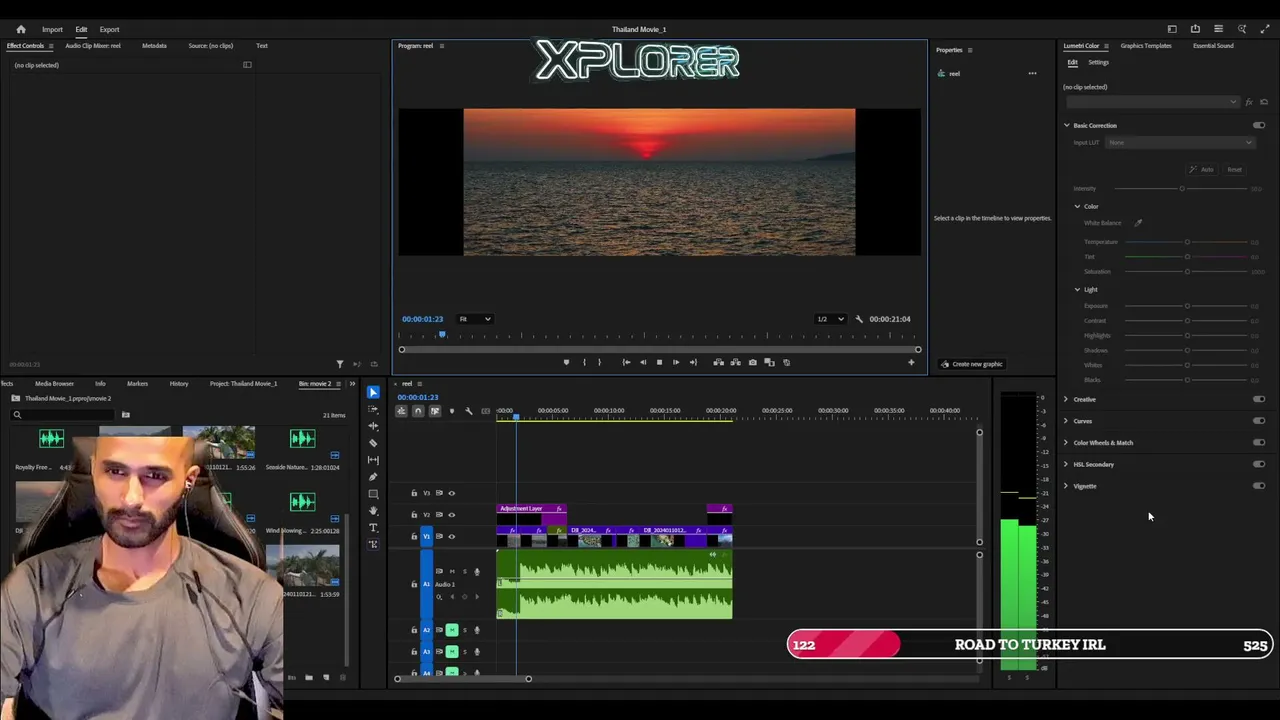The height and width of the screenshot is (720, 1280).
Task: Go to Out point
Action: (693, 362)
